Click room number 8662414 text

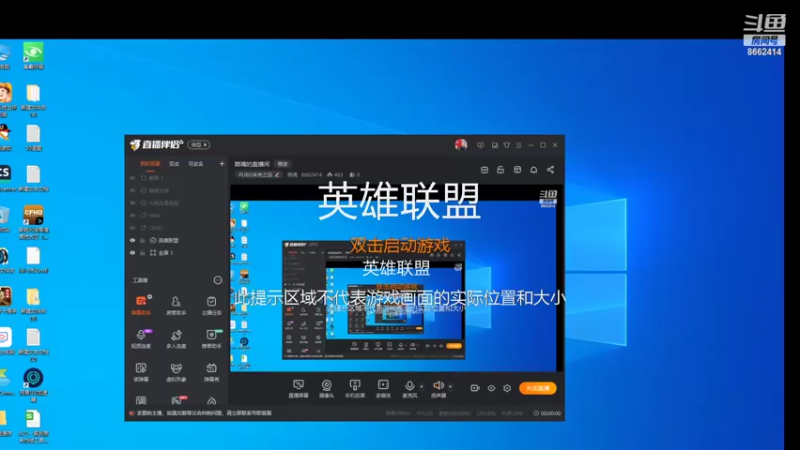pos(311,174)
